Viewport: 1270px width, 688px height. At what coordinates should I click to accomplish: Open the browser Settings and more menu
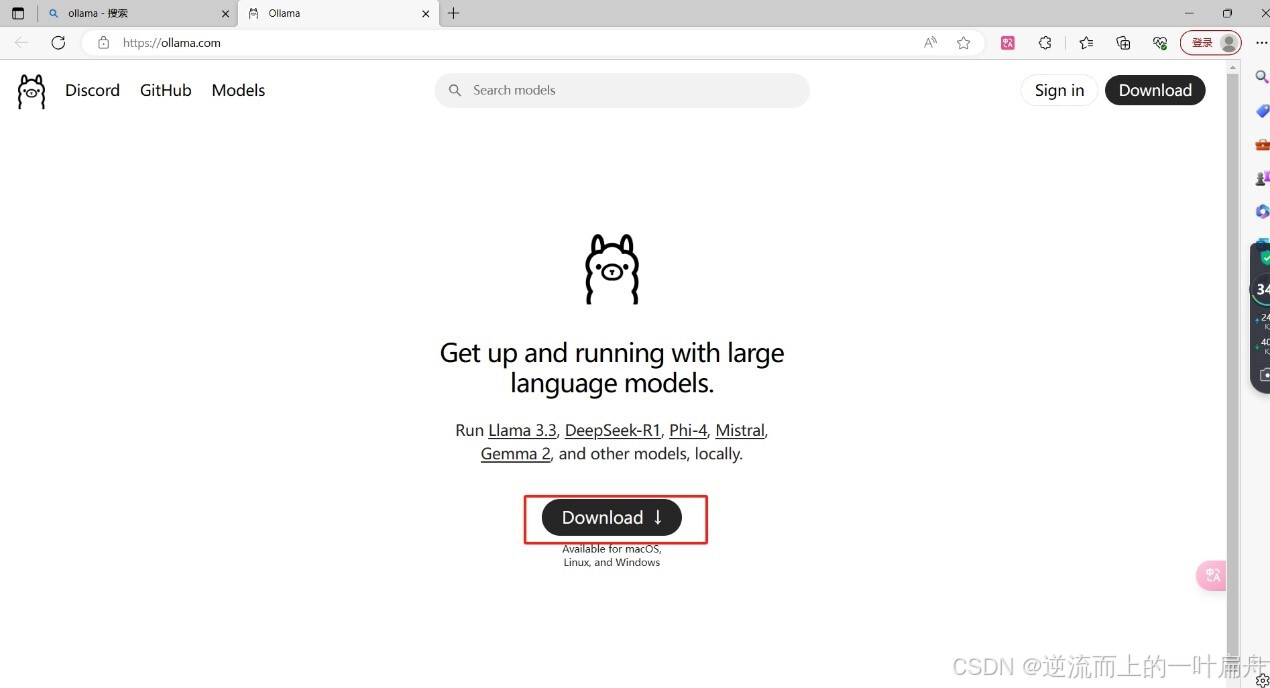[x=1260, y=43]
